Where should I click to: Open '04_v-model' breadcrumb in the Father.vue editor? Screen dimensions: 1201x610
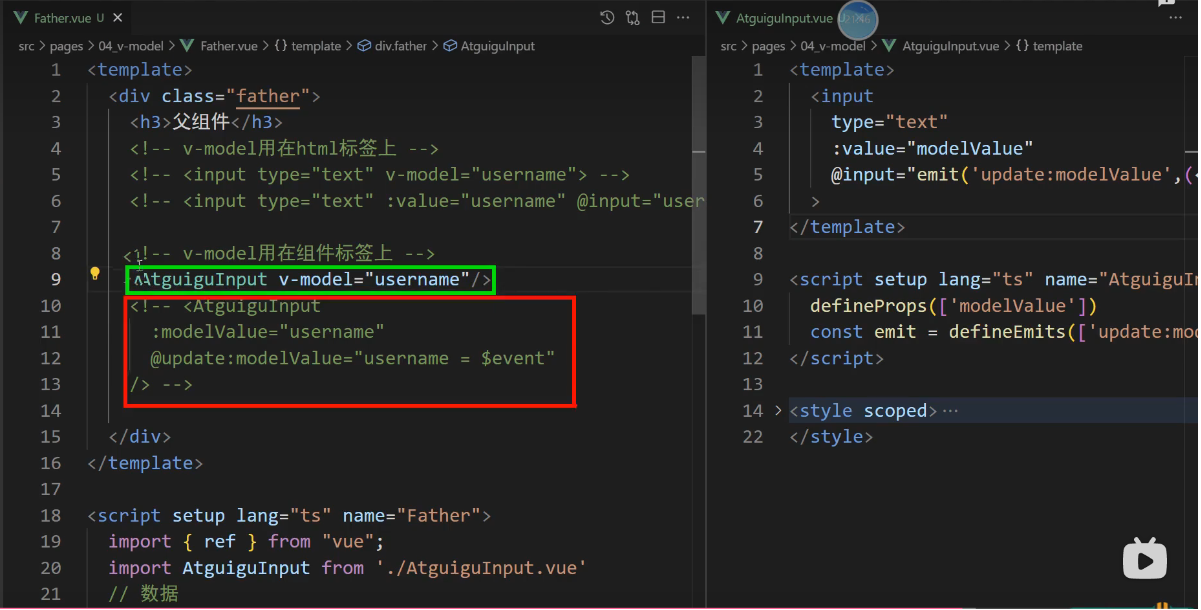click(x=131, y=46)
